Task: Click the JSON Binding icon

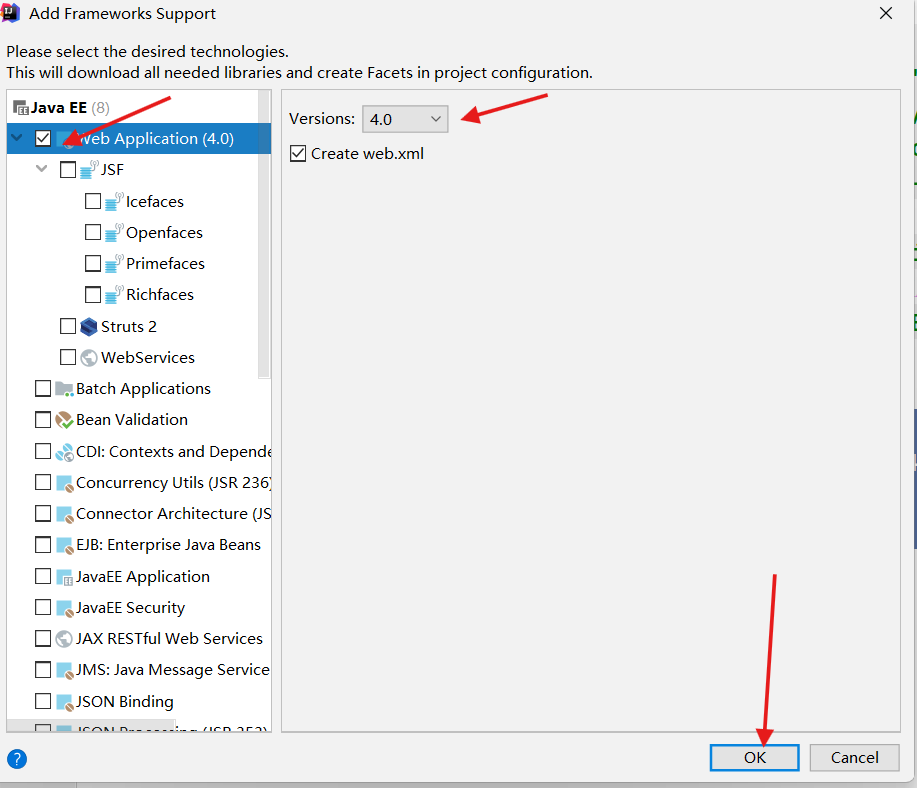Action: [64, 701]
